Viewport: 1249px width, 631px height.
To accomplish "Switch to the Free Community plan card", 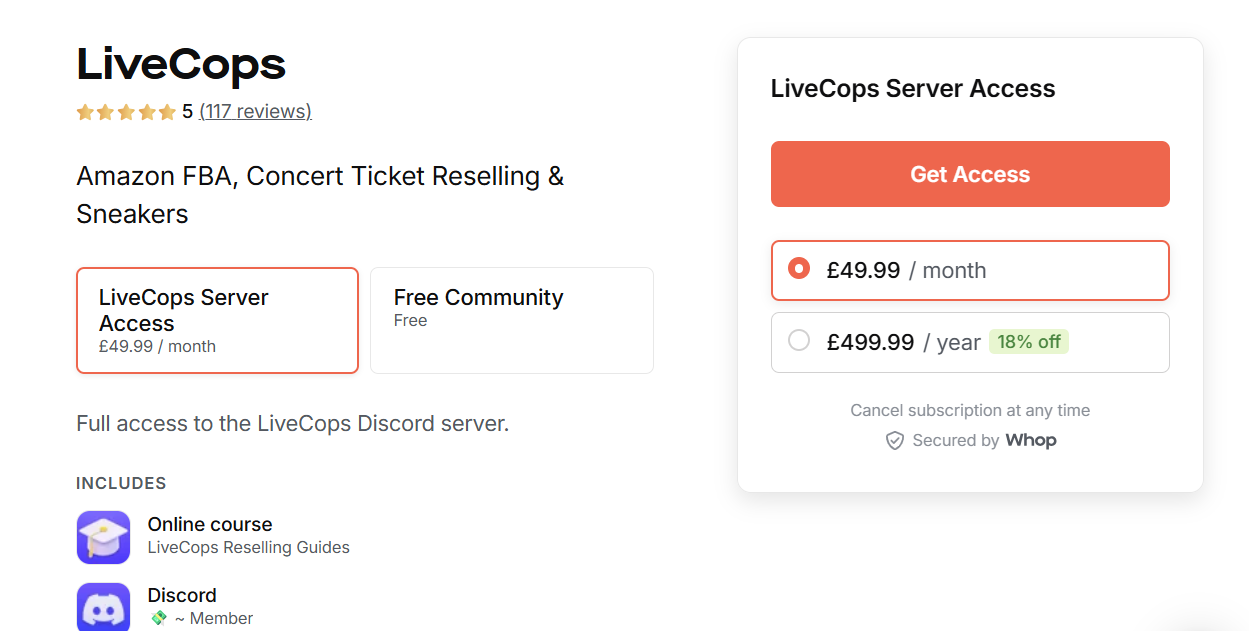I will [511, 320].
